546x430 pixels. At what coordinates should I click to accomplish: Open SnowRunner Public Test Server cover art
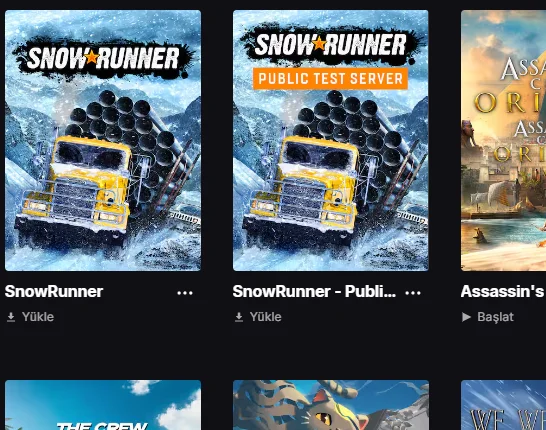tap(331, 140)
